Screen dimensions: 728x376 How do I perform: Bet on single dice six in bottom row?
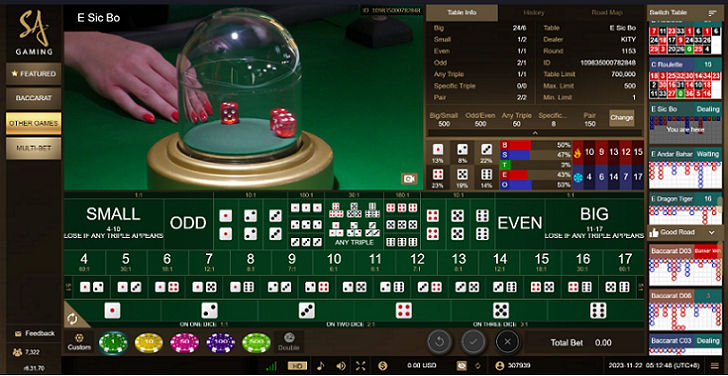(x=597, y=311)
